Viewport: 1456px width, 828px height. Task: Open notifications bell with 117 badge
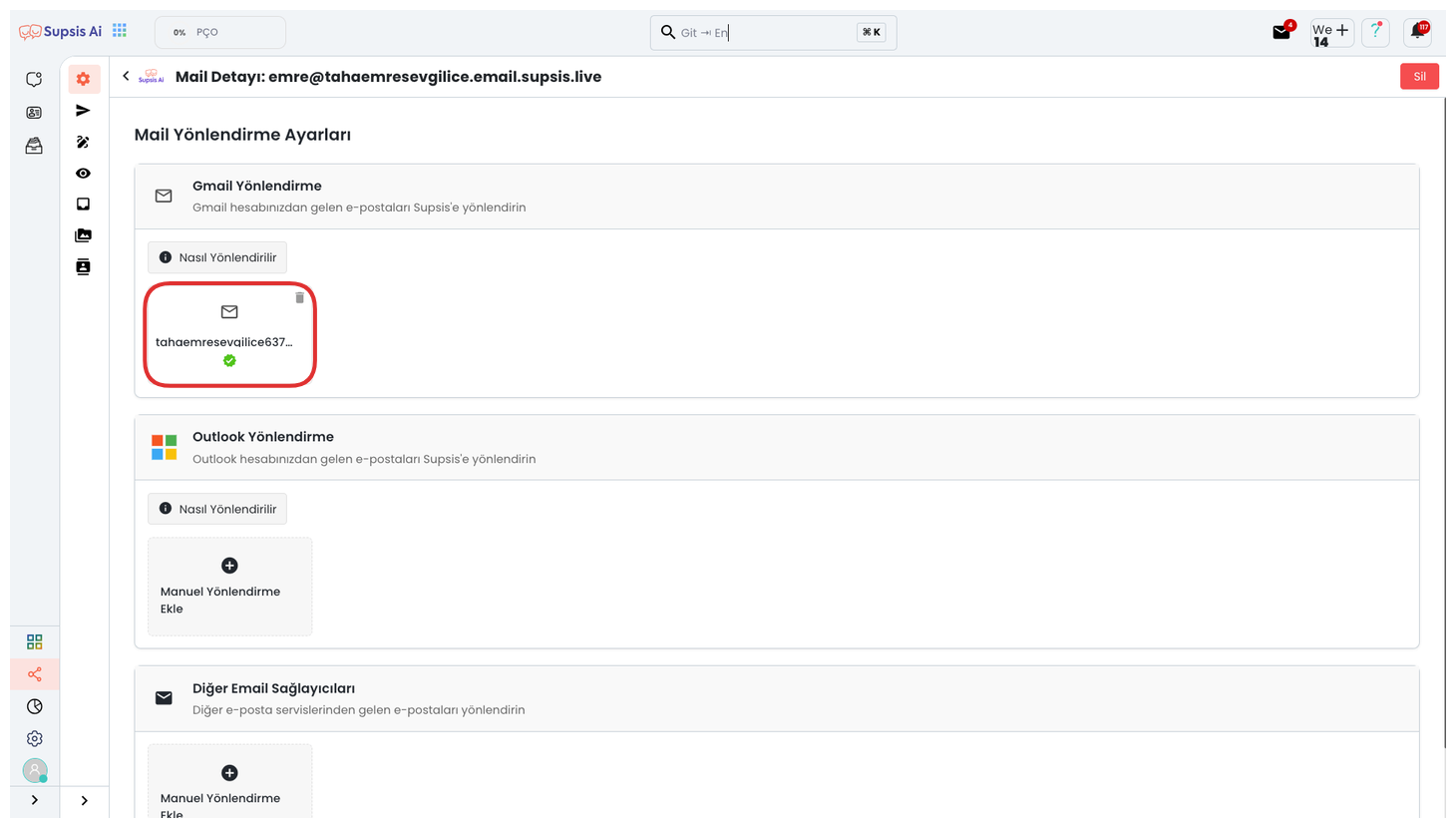point(1417,32)
